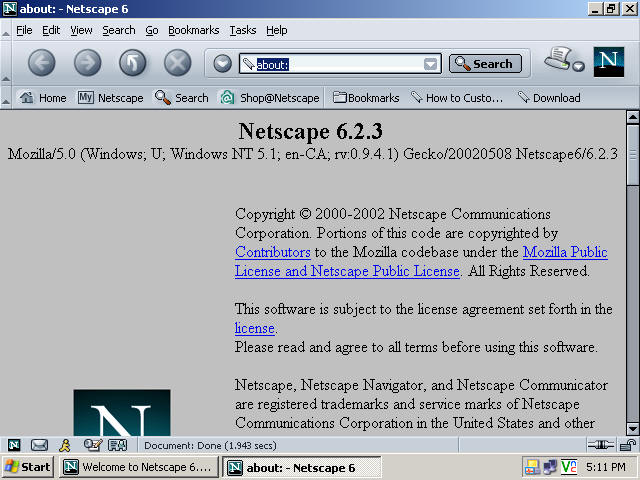Expand the URL history dropdown arrow
Screen dimensions: 640x480
(431, 64)
